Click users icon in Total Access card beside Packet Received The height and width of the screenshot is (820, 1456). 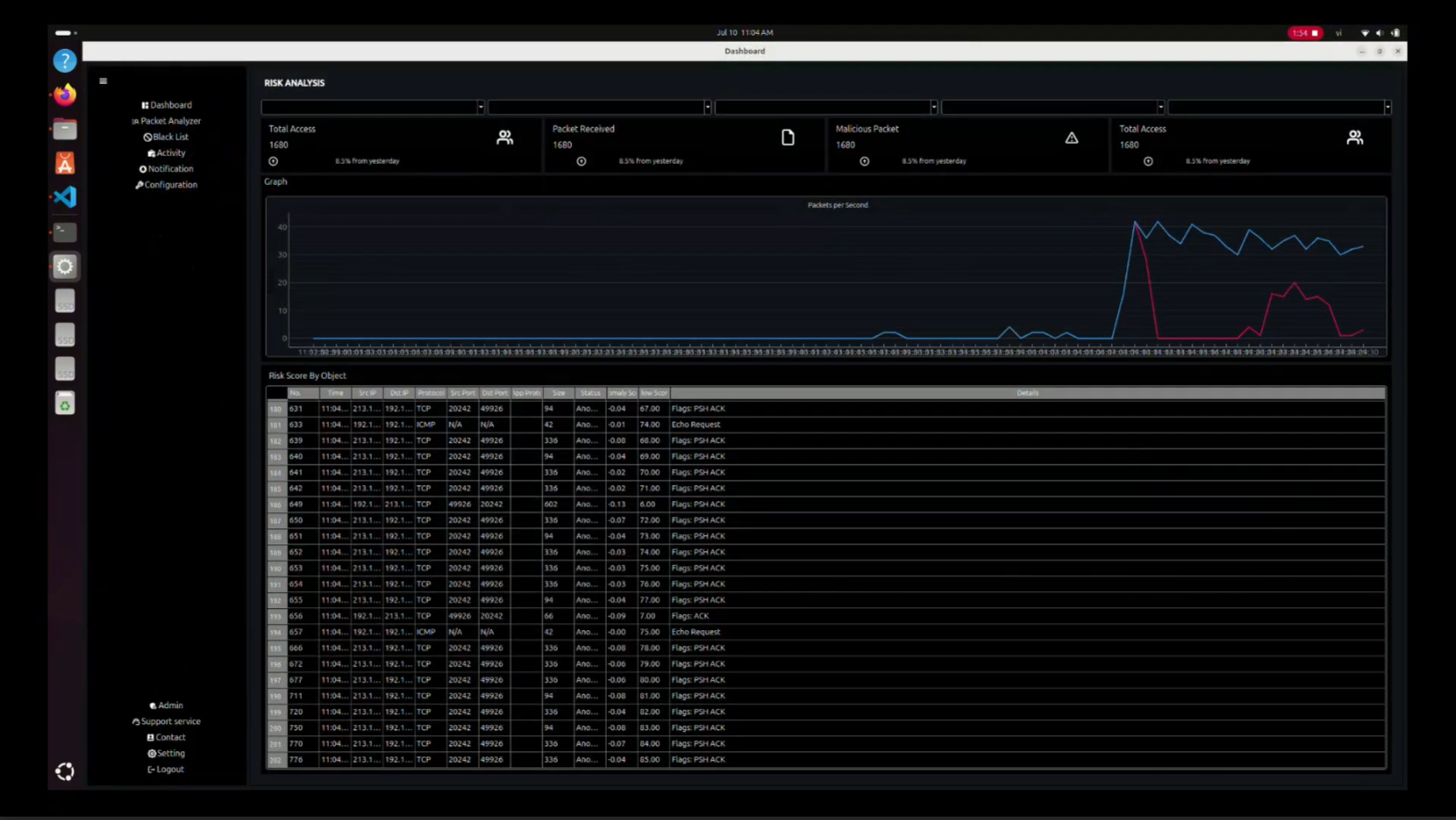click(505, 137)
